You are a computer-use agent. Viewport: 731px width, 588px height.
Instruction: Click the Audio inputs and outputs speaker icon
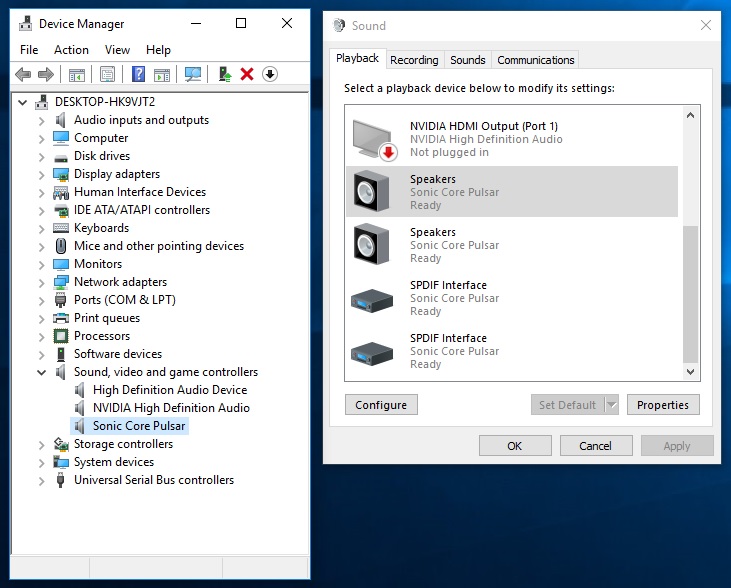pyautogui.click(x=61, y=120)
